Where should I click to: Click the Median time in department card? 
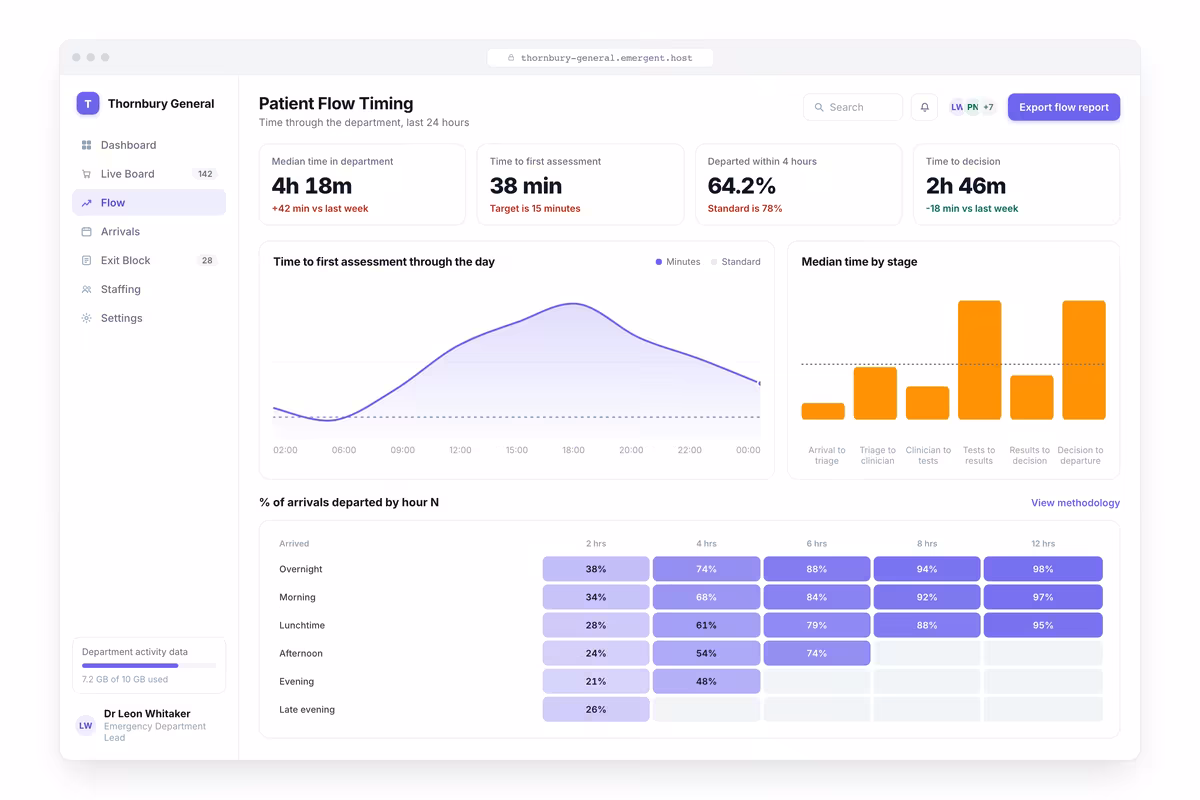point(362,185)
